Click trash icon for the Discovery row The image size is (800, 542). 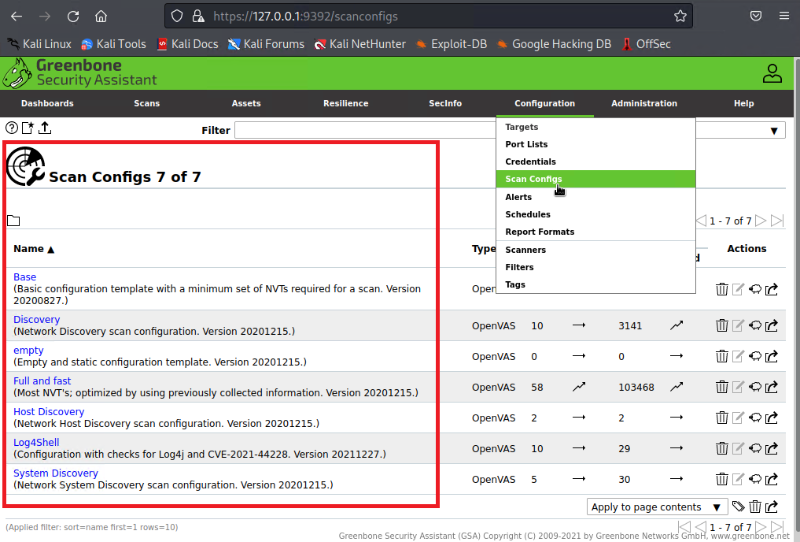(x=722, y=325)
